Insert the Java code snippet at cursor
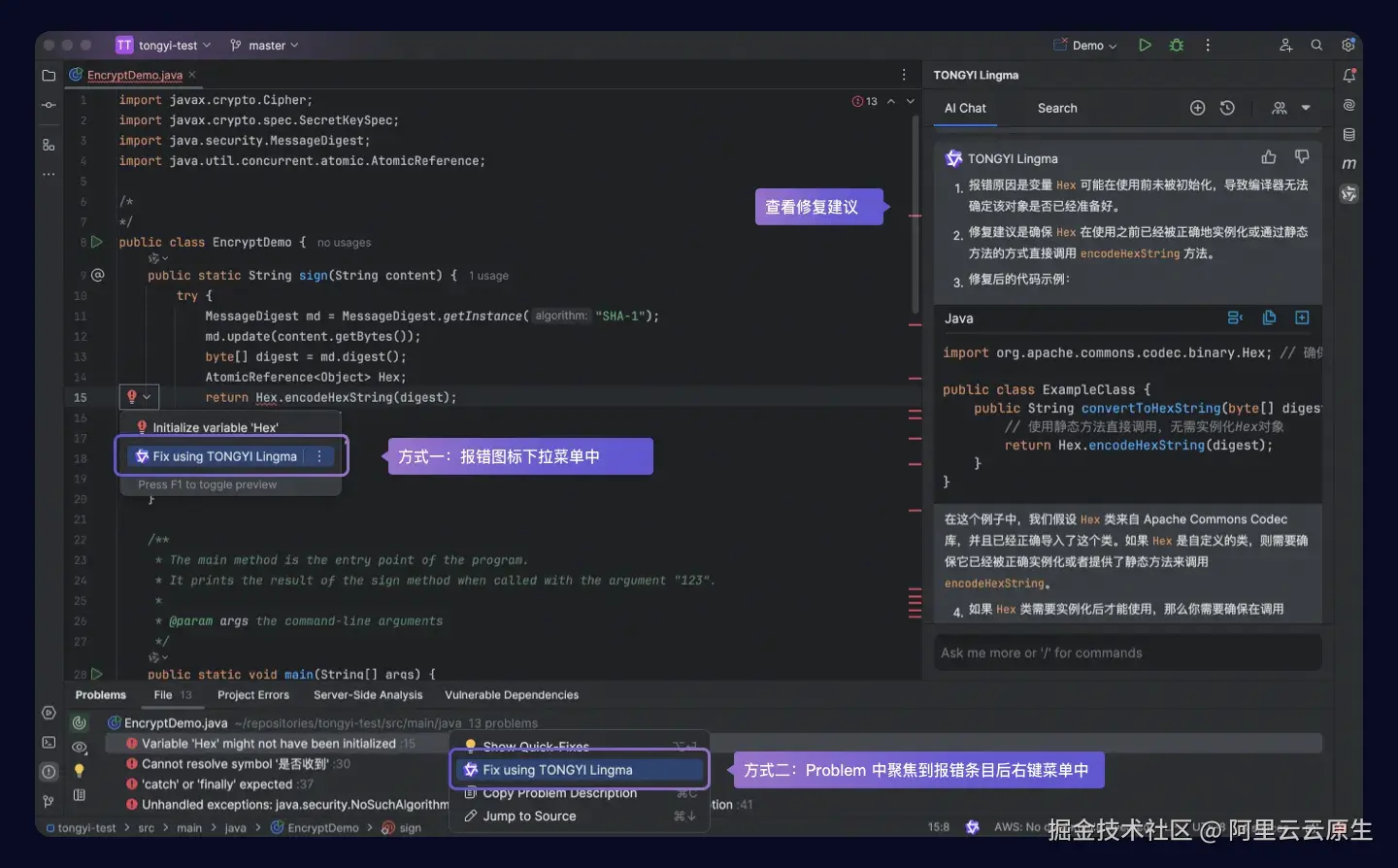 point(1235,317)
